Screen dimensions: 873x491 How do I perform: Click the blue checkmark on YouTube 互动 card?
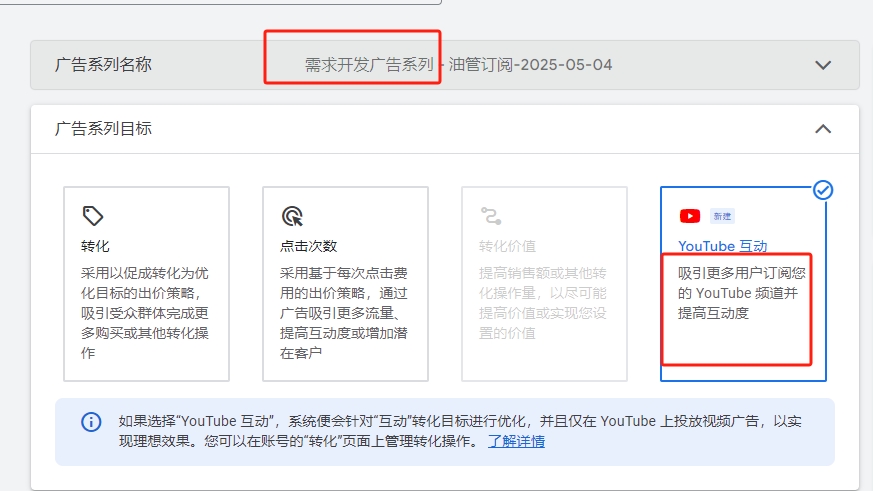coord(823,190)
